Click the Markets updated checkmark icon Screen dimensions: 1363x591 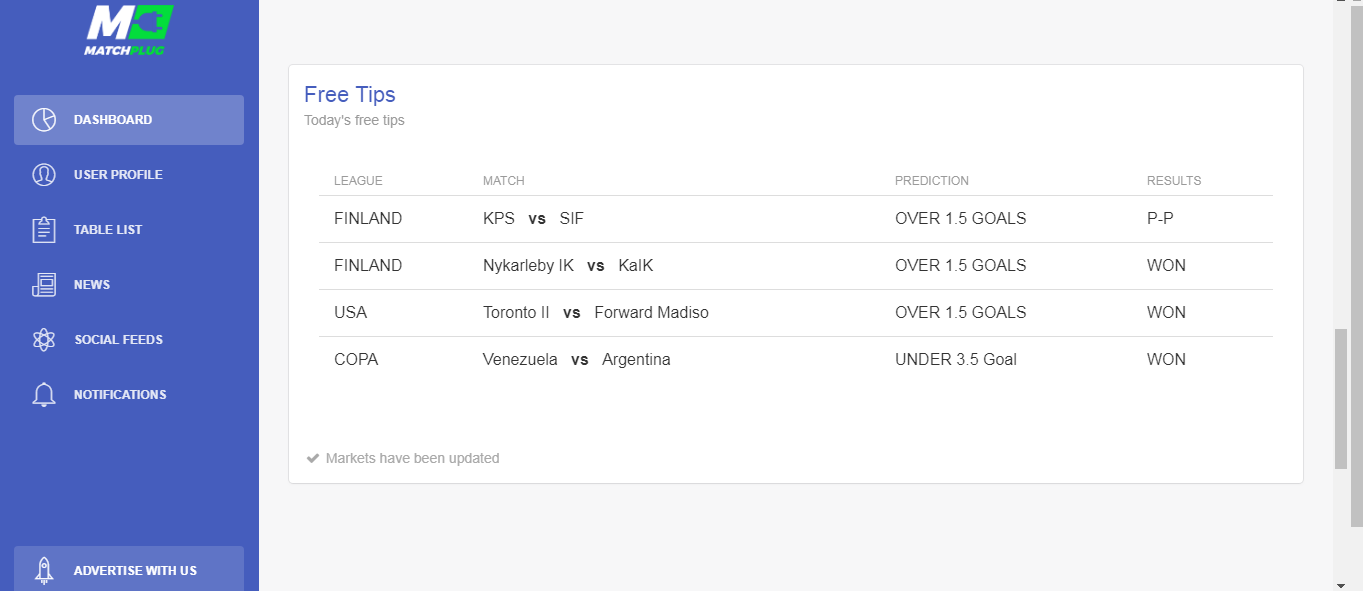coord(313,458)
